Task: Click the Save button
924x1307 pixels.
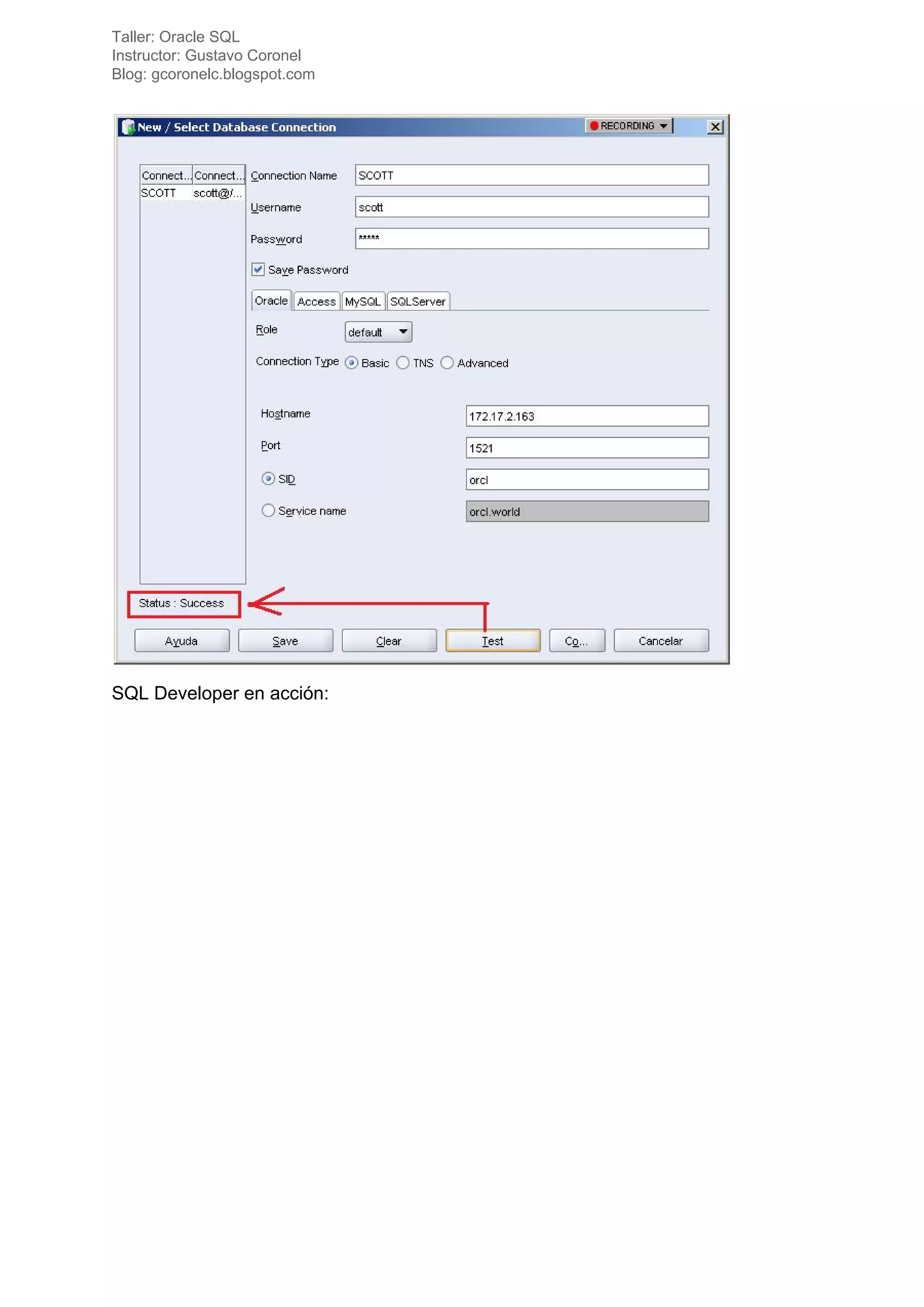Action: click(285, 641)
